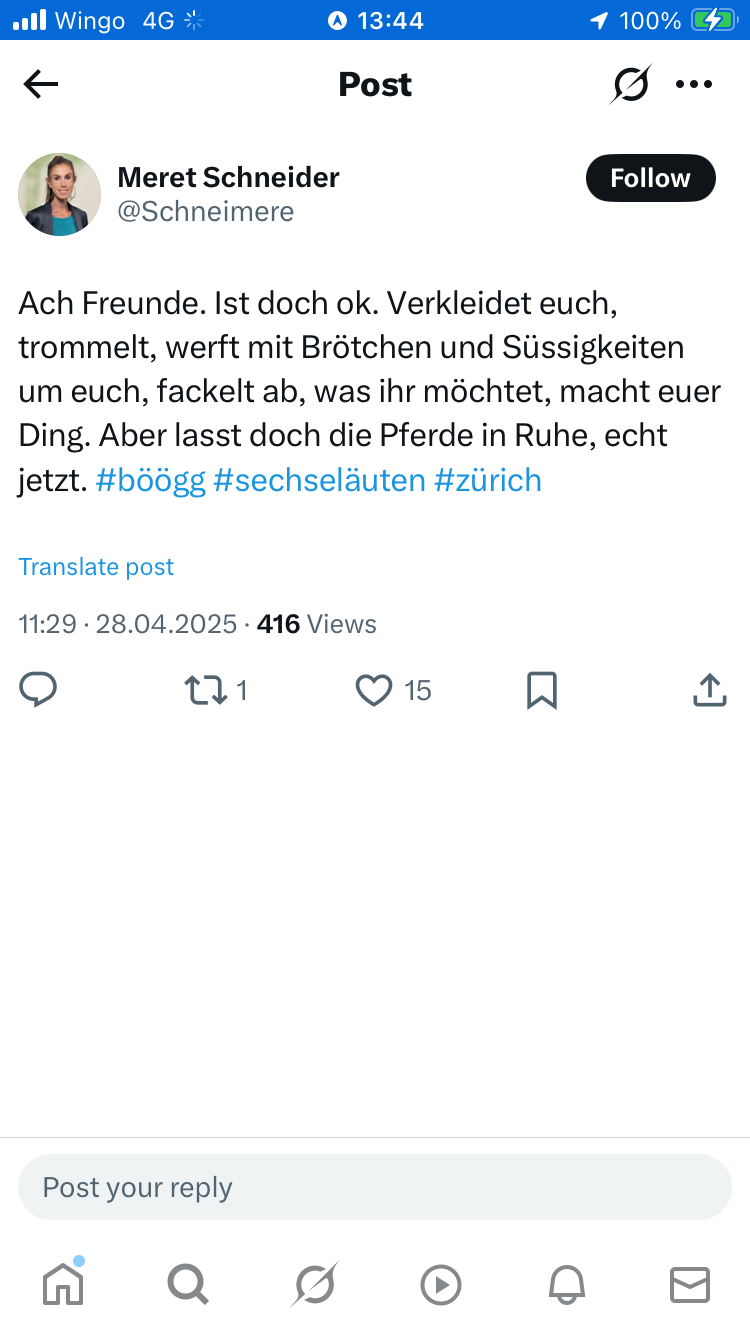
Task: Open the #böögg hashtag
Action: point(151,480)
